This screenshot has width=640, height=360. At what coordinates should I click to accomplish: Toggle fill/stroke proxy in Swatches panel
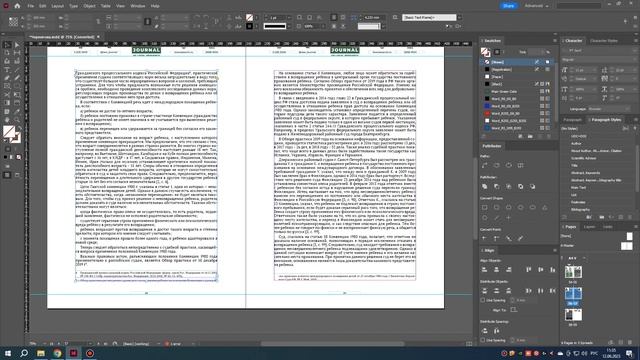(x=485, y=52)
